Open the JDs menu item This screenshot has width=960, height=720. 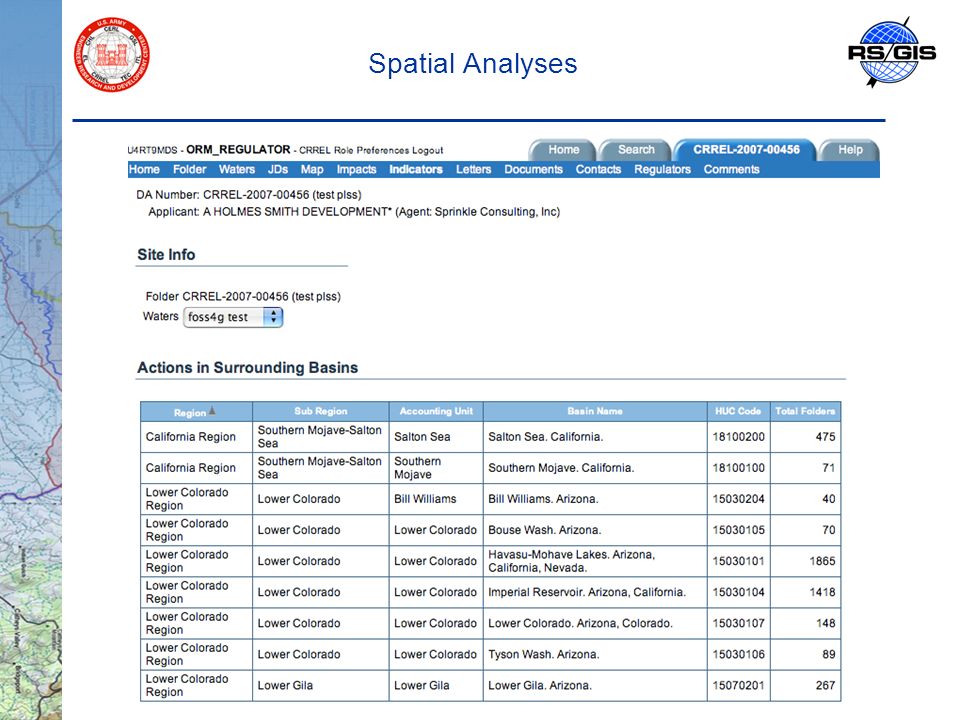[x=277, y=170]
